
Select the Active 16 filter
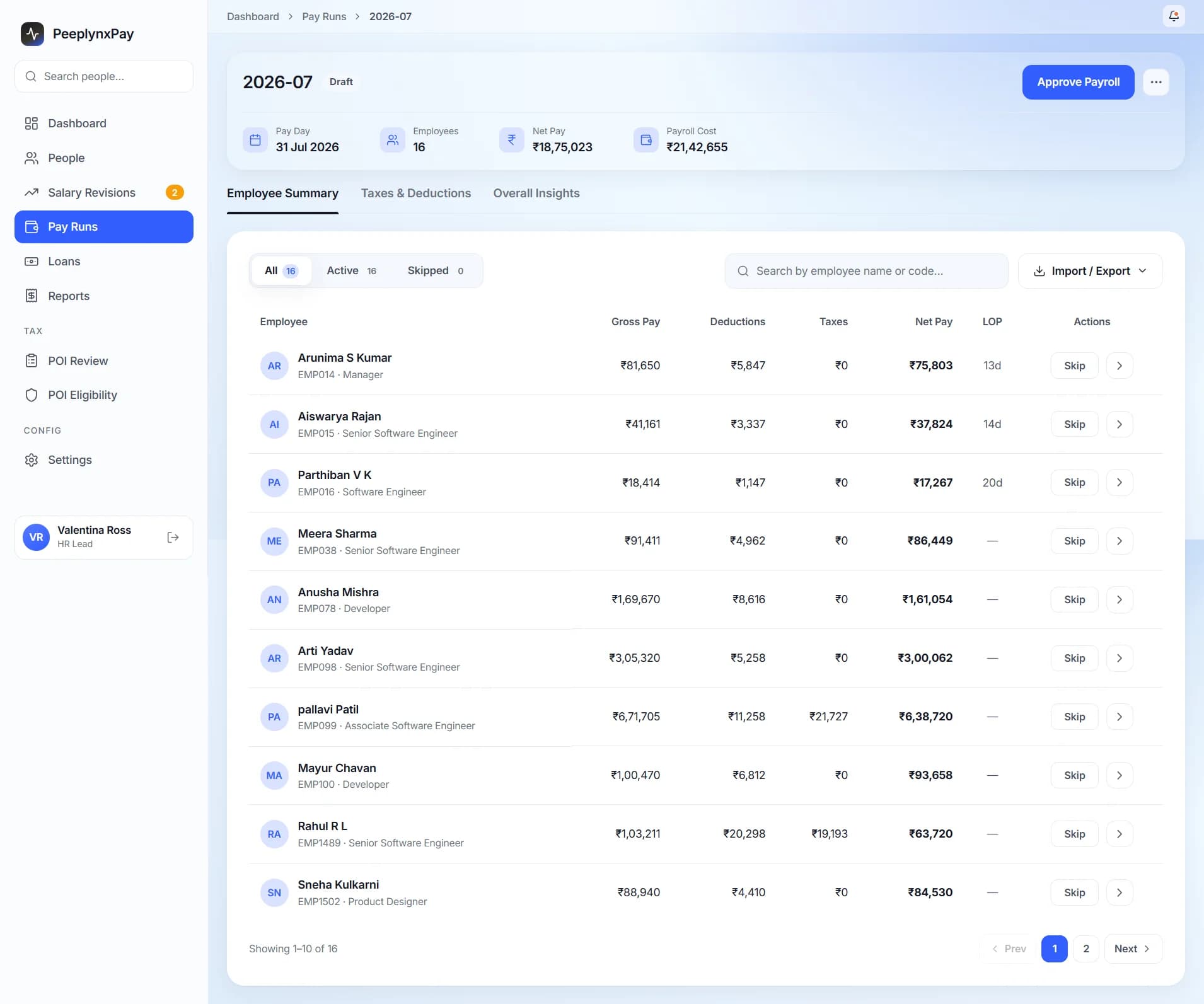pyautogui.click(x=352, y=271)
